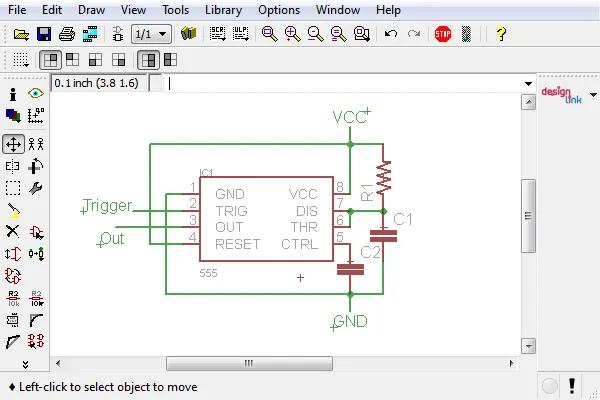Click the Save disk icon
Image resolution: width=600 pixels, height=400 pixels.
click(x=44, y=34)
